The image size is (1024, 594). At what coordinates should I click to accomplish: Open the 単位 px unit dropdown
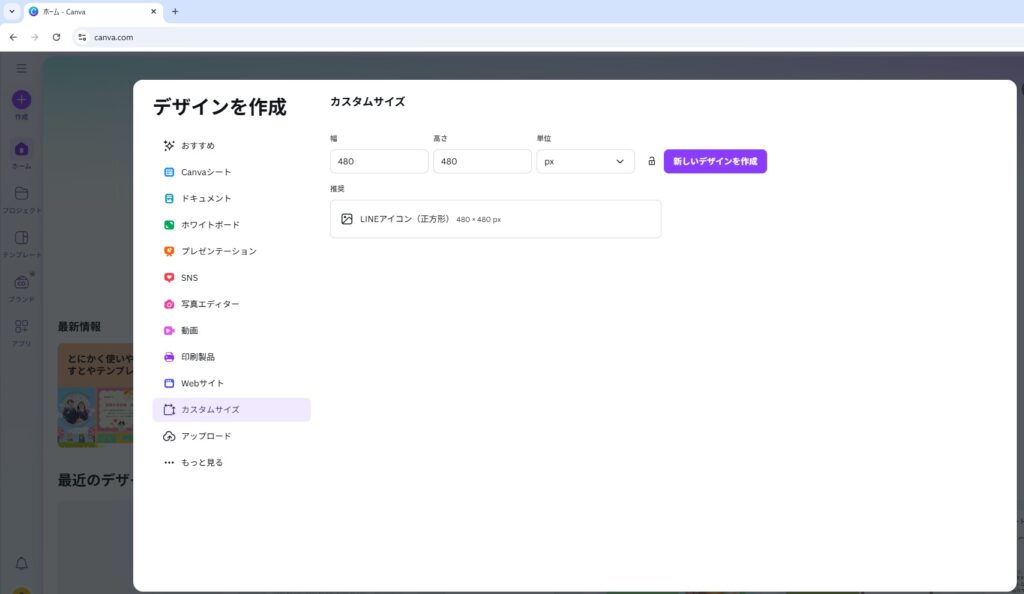pyautogui.click(x=585, y=161)
